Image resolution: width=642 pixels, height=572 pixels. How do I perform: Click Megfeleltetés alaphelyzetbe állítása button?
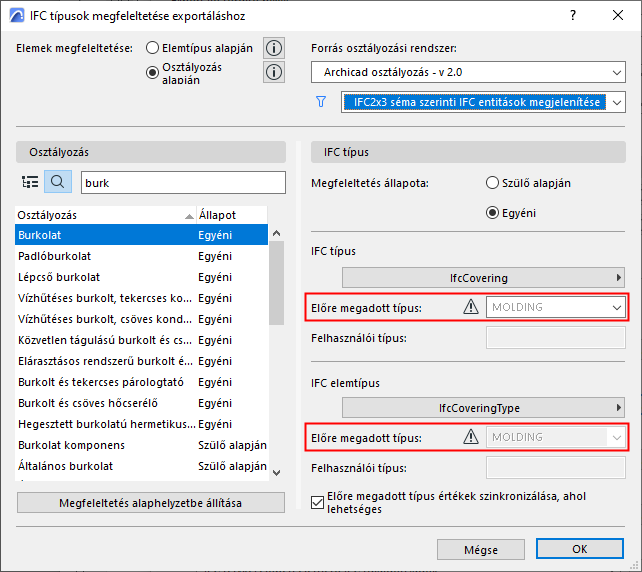tap(151, 503)
